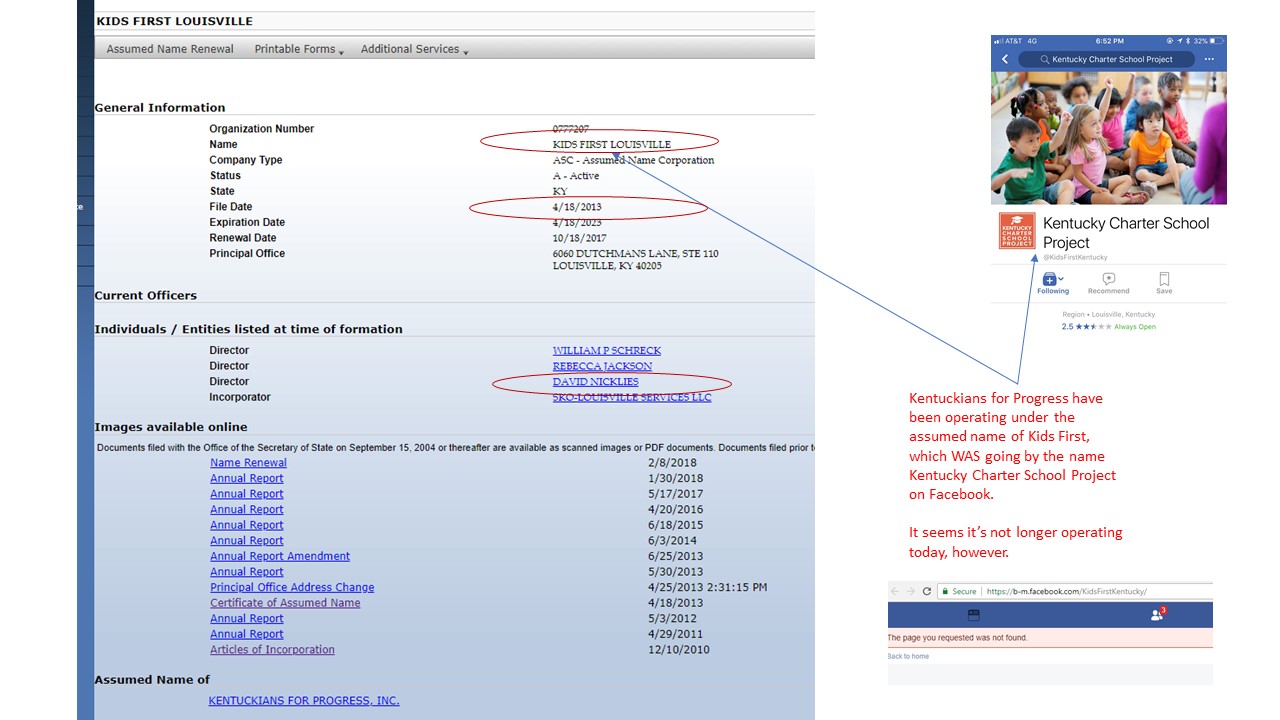This screenshot has width=1280, height=720.
Task: Open the Assumed Name Renewal menu item
Action: tap(170, 49)
